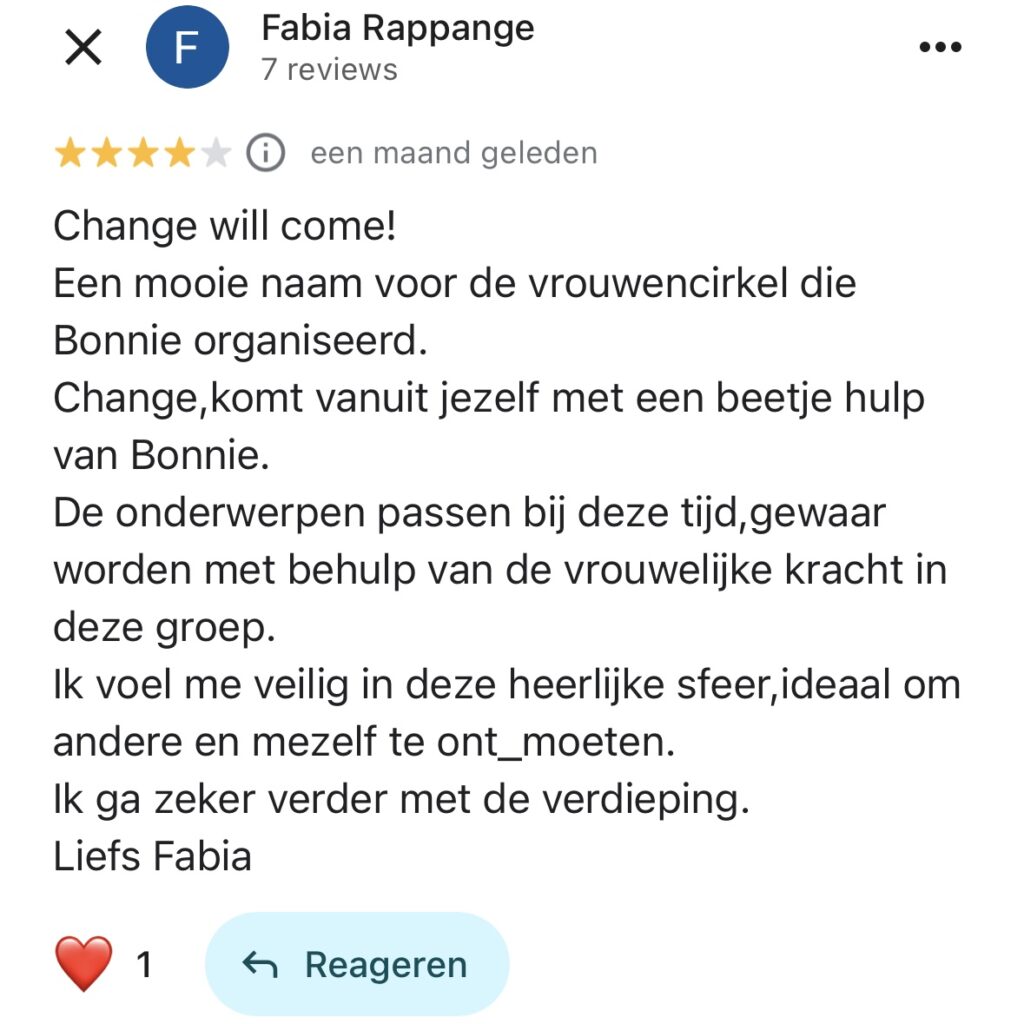This screenshot has height=1024, width=1024.
Task: Click the first gold star
Action: tap(70, 153)
